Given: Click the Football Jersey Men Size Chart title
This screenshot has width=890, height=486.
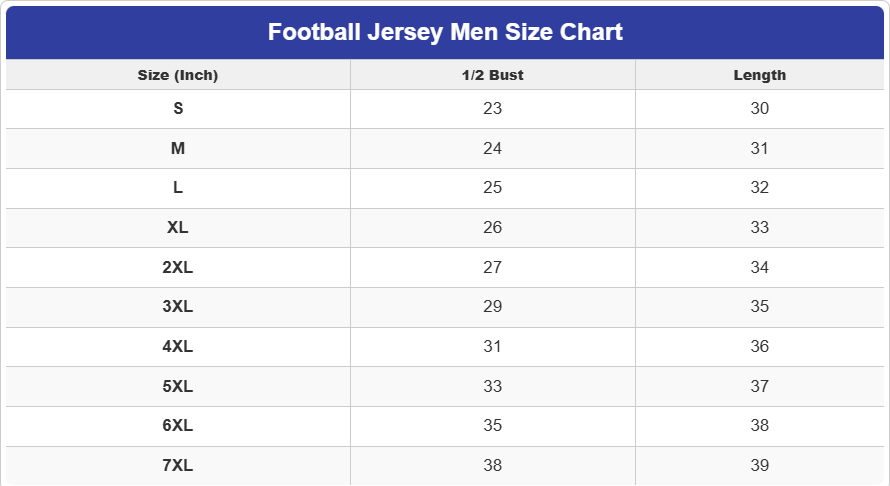Looking at the screenshot, I should [445, 32].
